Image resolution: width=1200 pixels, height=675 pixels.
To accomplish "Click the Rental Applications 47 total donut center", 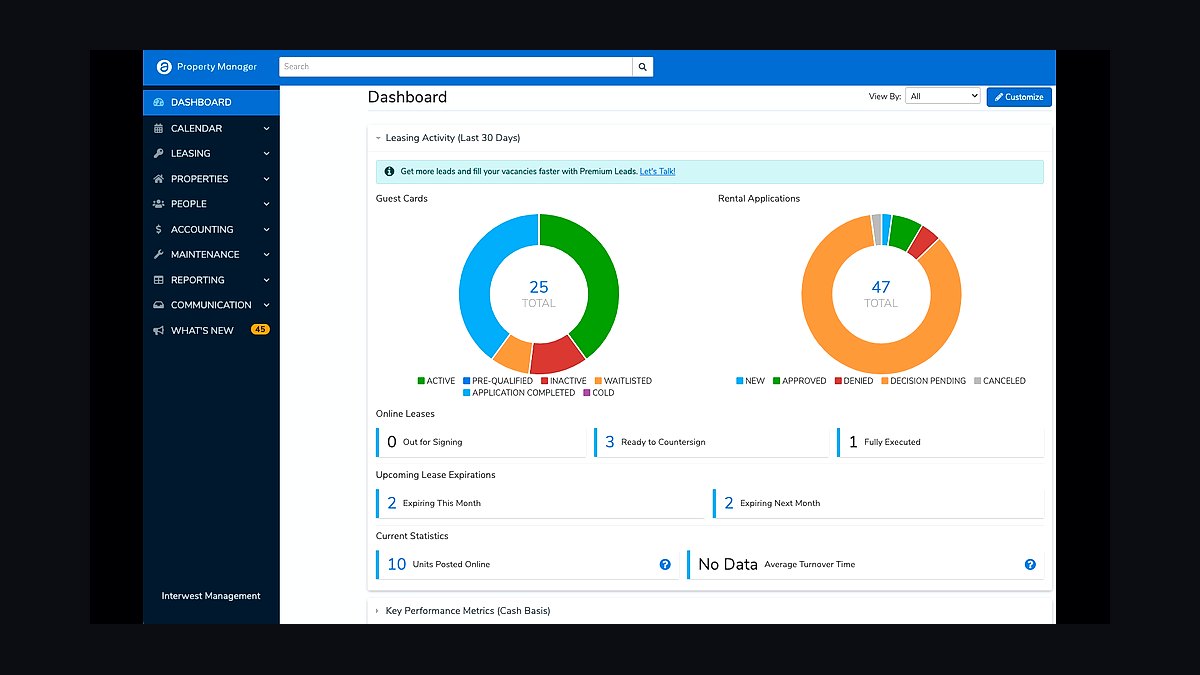I will pos(881,294).
